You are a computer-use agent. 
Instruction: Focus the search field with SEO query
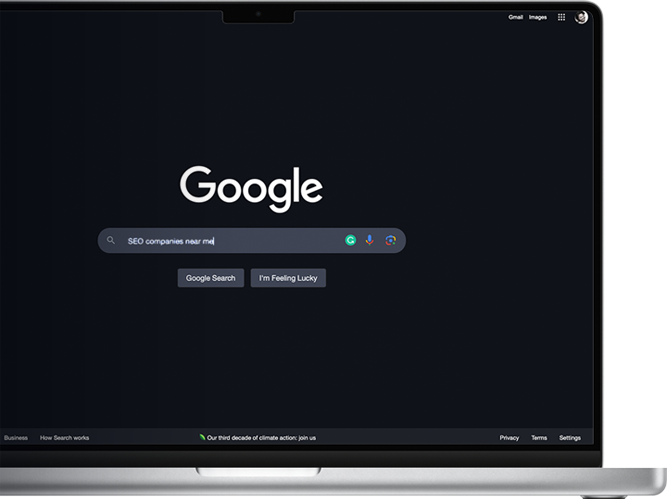(x=251, y=241)
